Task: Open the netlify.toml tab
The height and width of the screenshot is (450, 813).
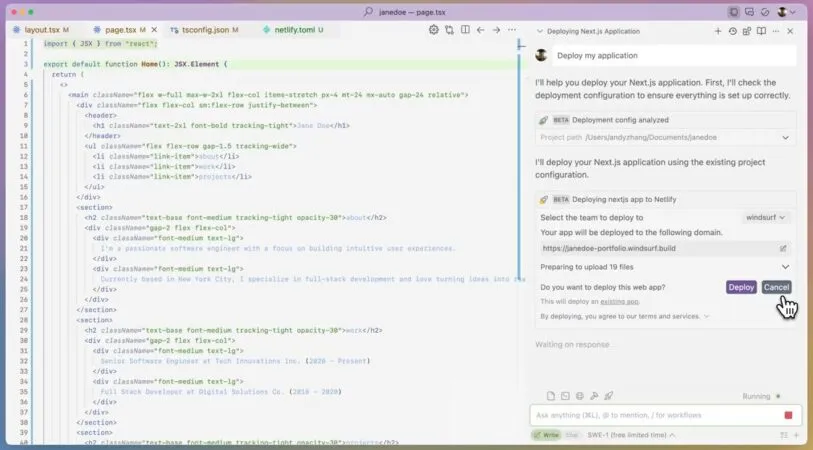Action: pyautogui.click(x=293, y=30)
